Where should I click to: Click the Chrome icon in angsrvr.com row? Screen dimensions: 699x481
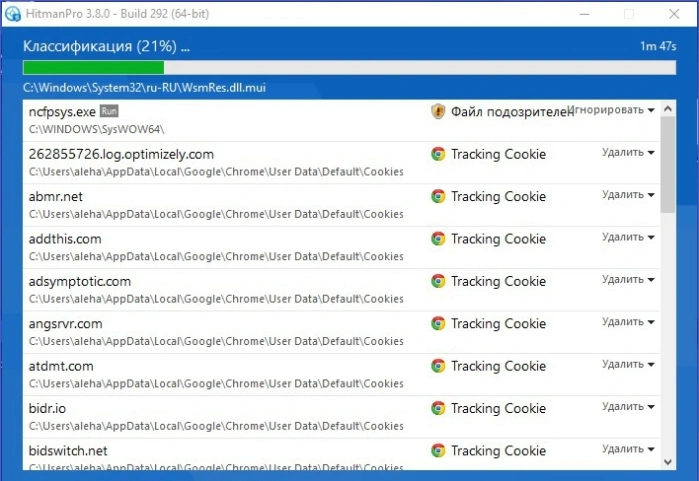click(438, 323)
